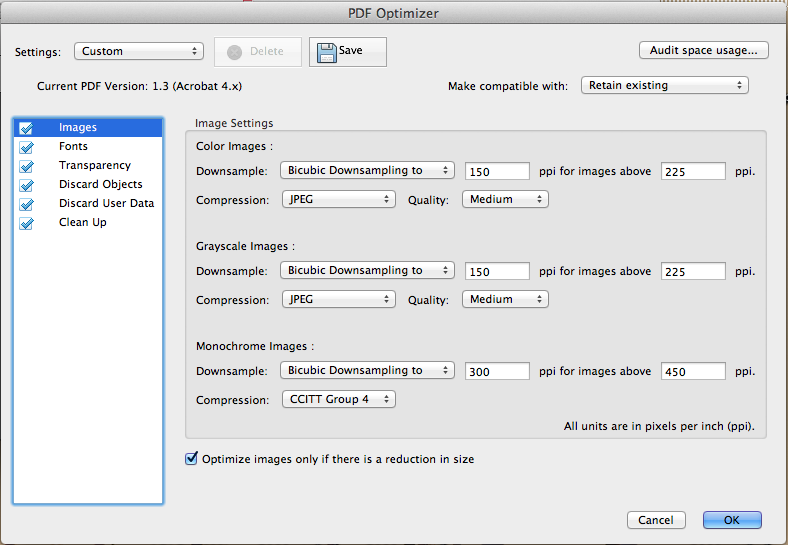Open Monochrome Compression CCITT Group 4 dropdown

[338, 400]
